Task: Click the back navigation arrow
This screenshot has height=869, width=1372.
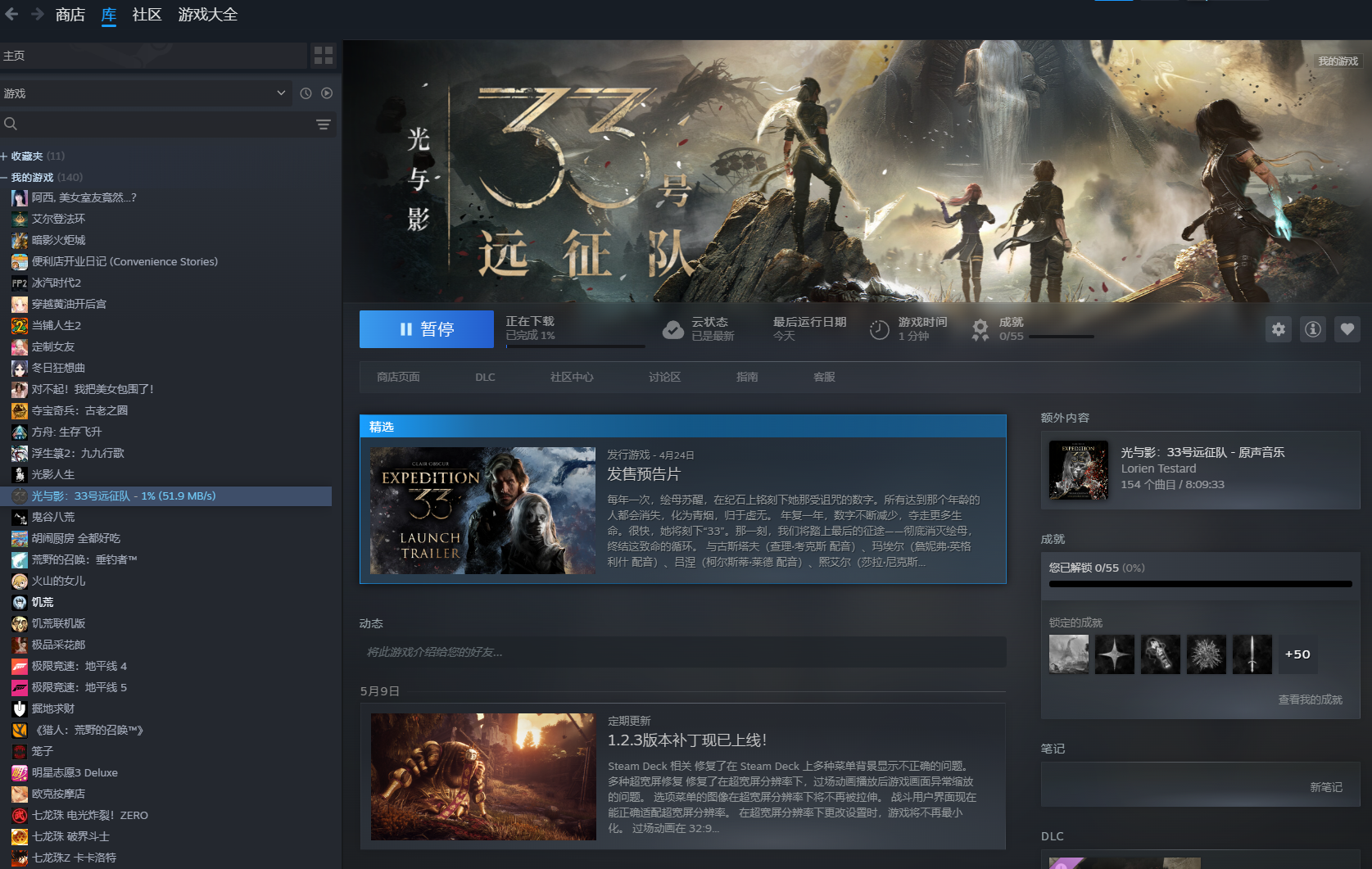Action: pyautogui.click(x=11, y=14)
